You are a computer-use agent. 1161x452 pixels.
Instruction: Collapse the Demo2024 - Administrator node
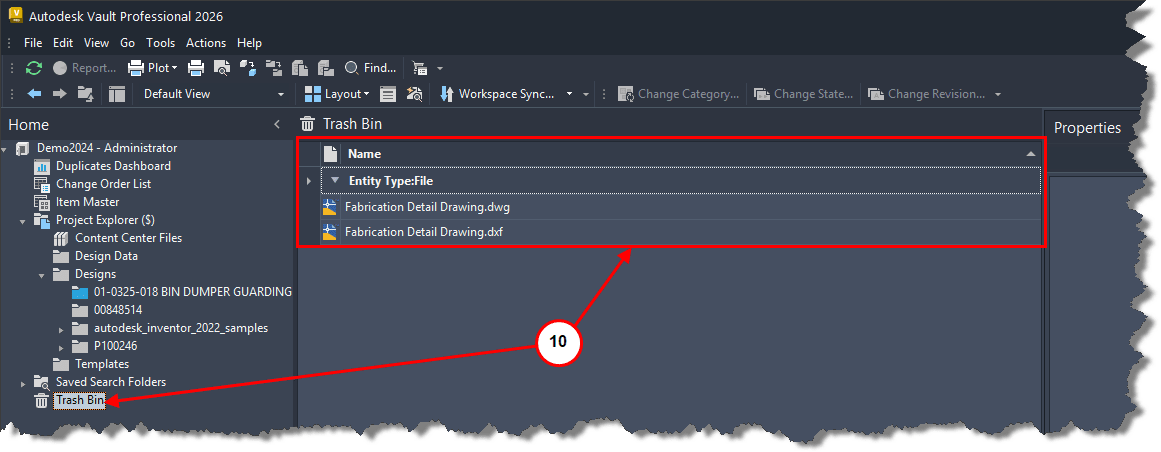pyautogui.click(x=4, y=149)
